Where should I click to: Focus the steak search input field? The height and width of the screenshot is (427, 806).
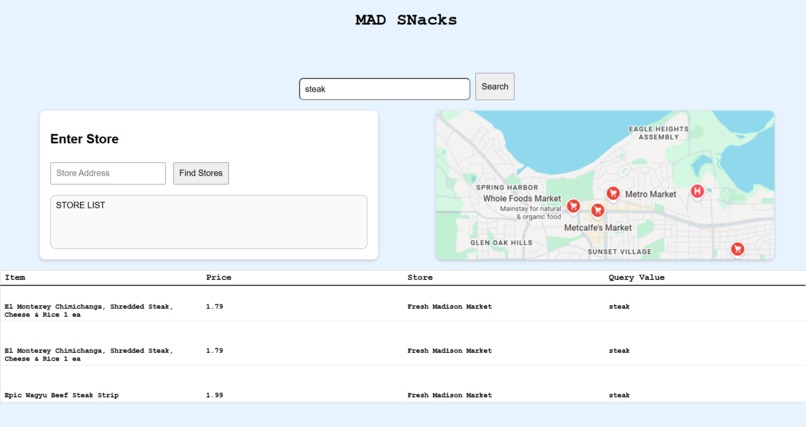[384, 89]
